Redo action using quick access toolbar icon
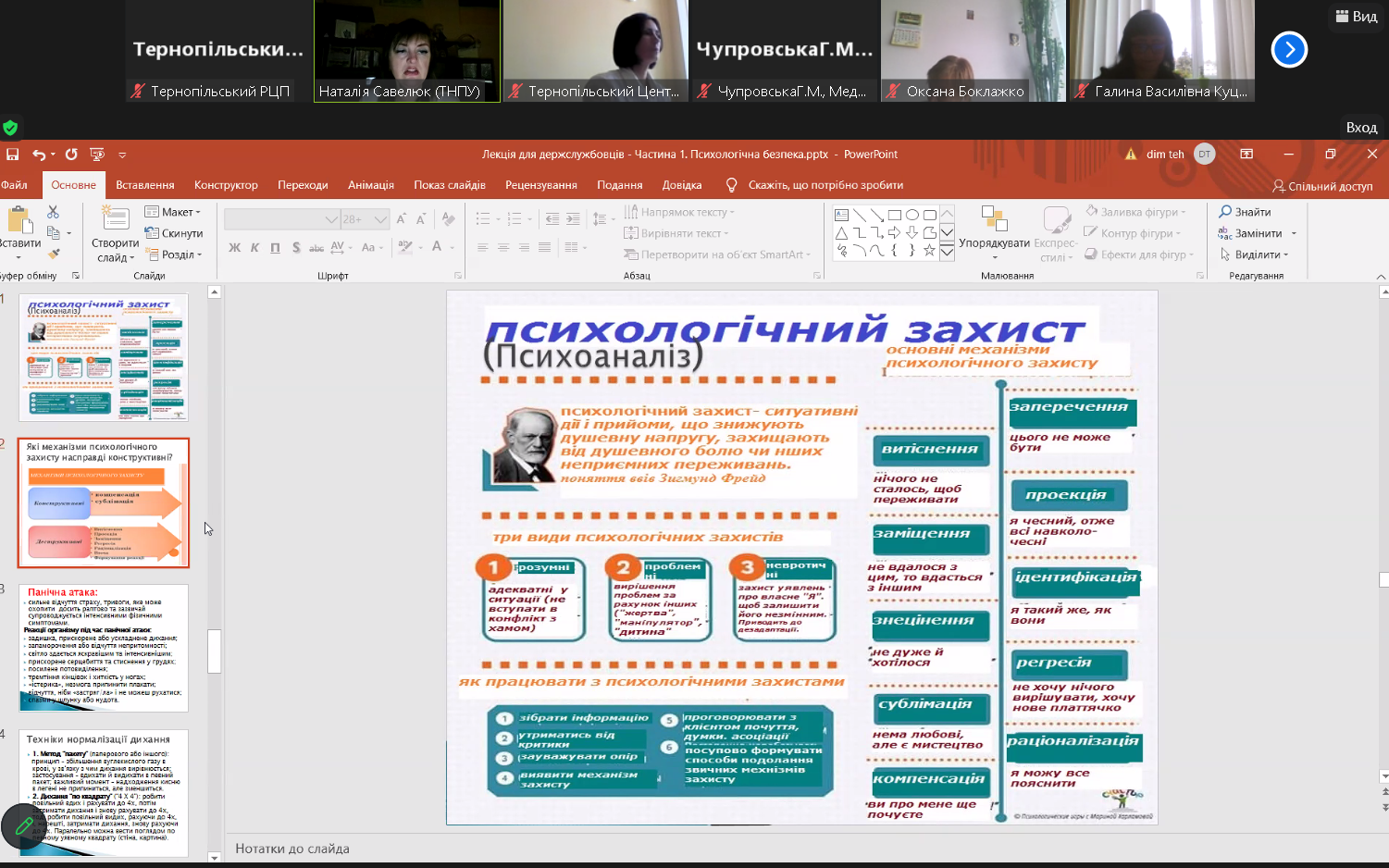Screen dimensions: 1389x868 click(71, 155)
